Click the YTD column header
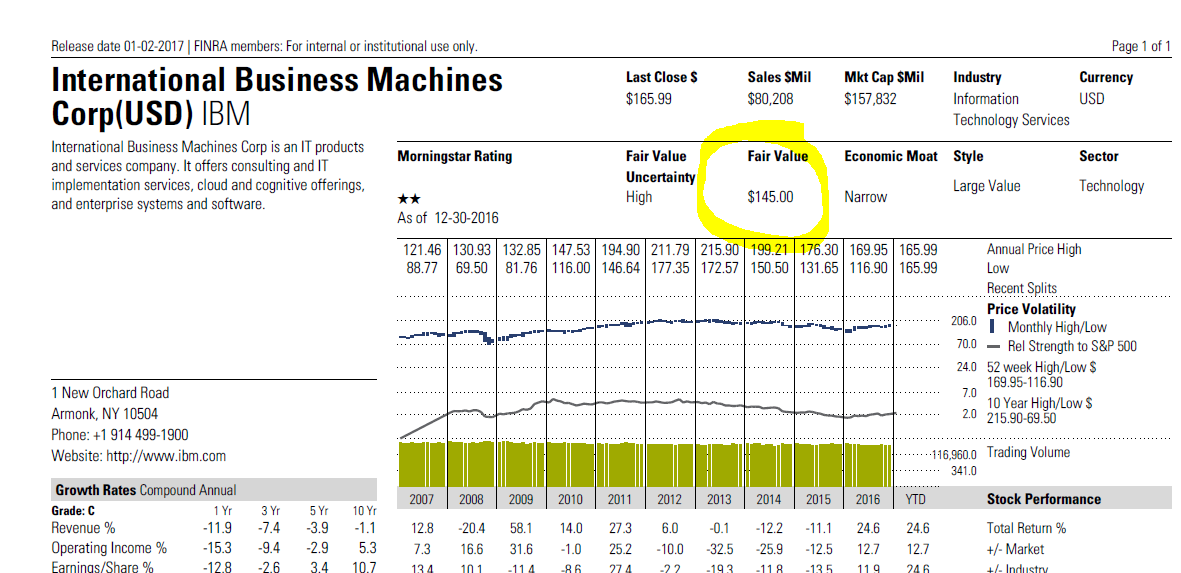The image size is (1181, 573). [x=914, y=499]
